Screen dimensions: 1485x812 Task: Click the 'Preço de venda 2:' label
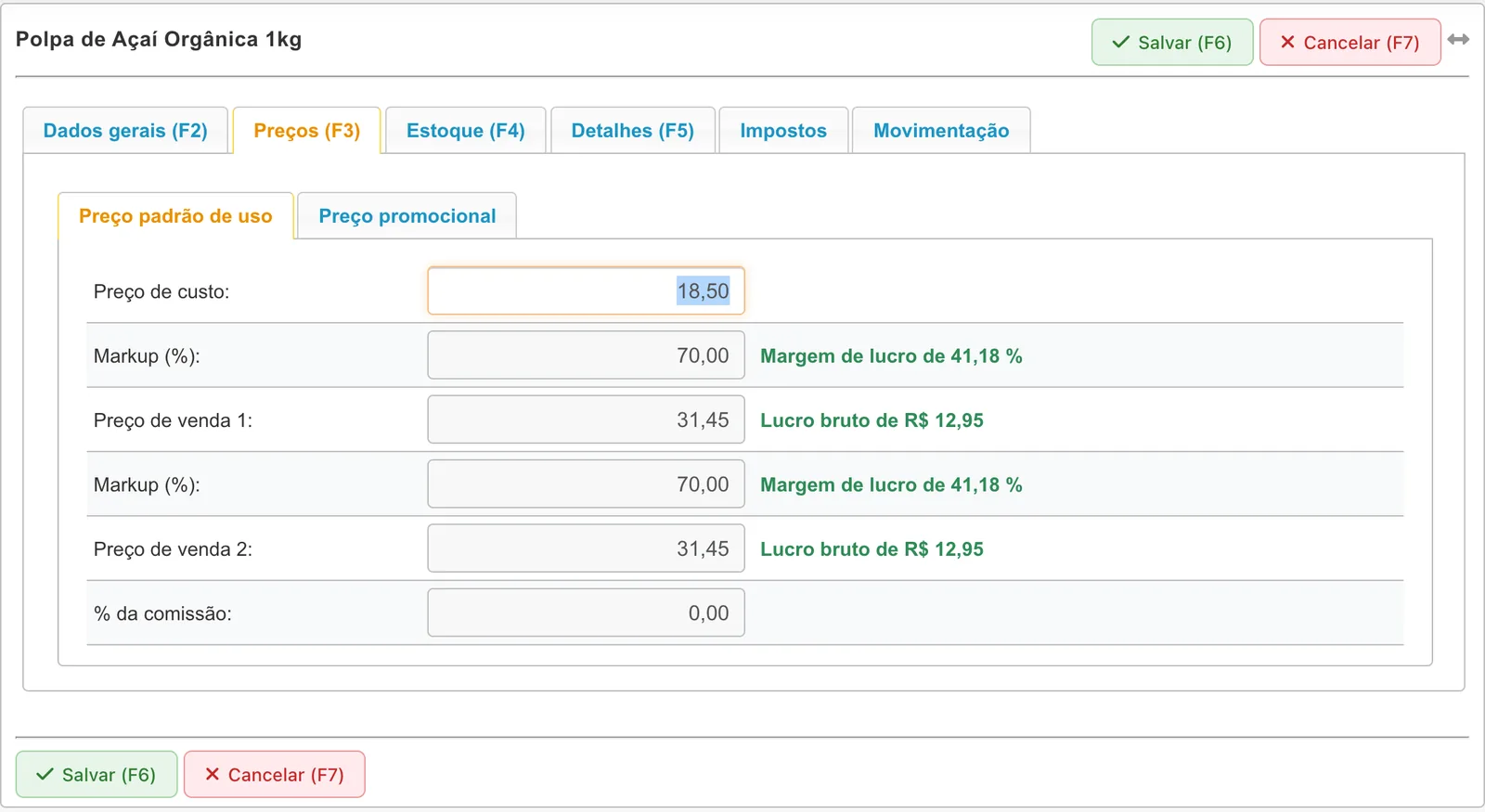[x=173, y=549]
